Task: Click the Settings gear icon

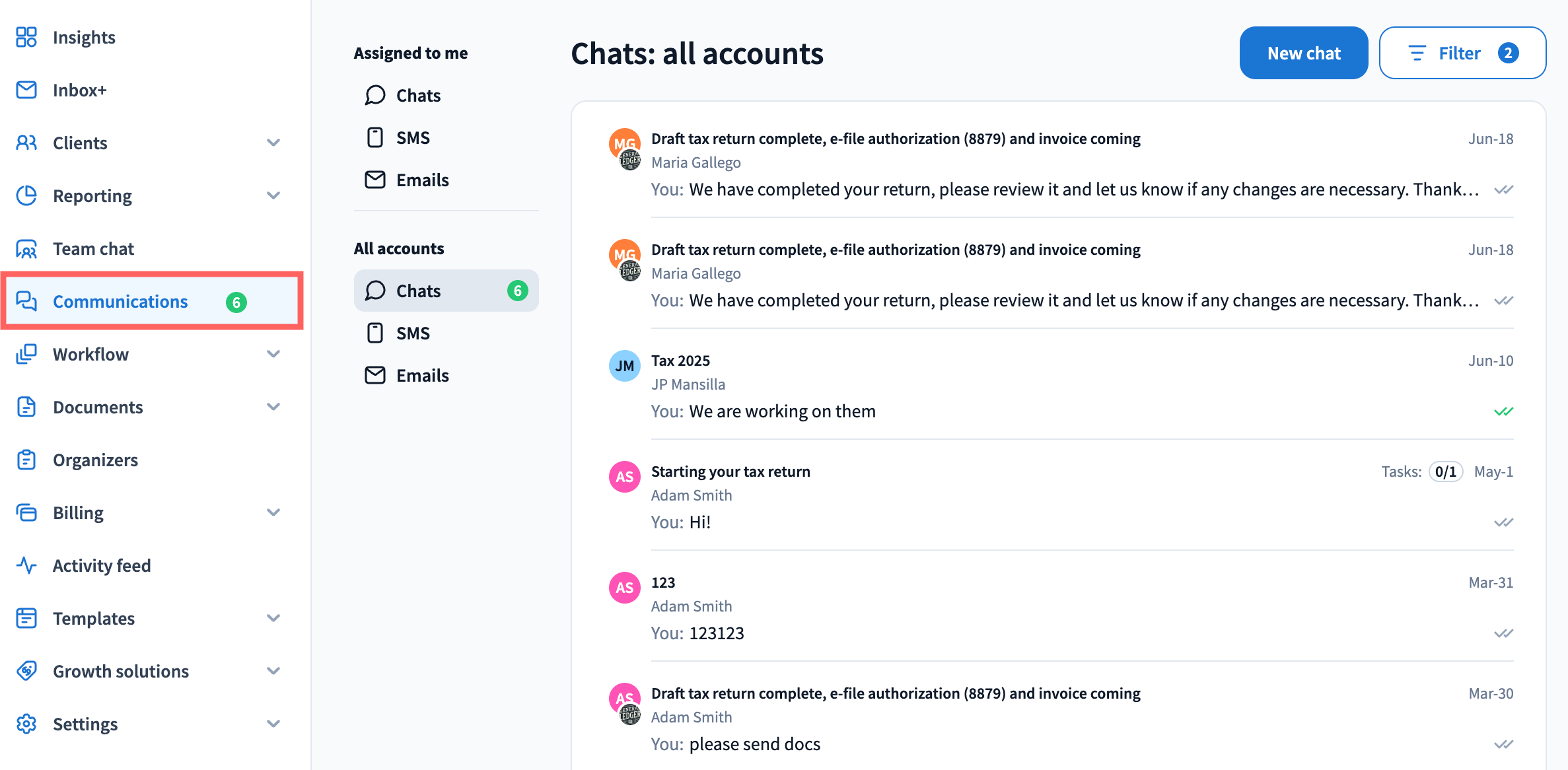Action: [26, 724]
